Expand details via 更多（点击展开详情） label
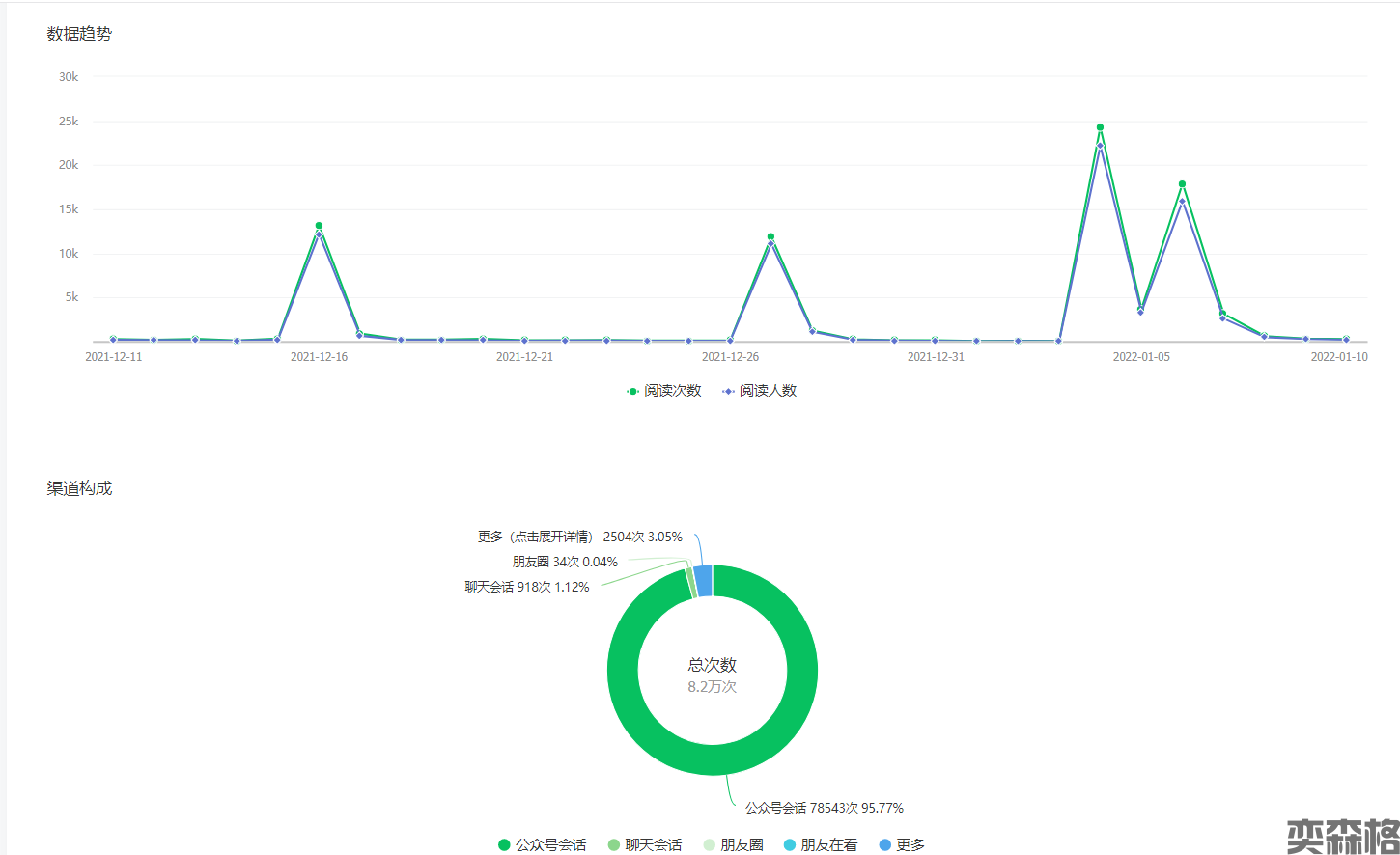 [579, 537]
